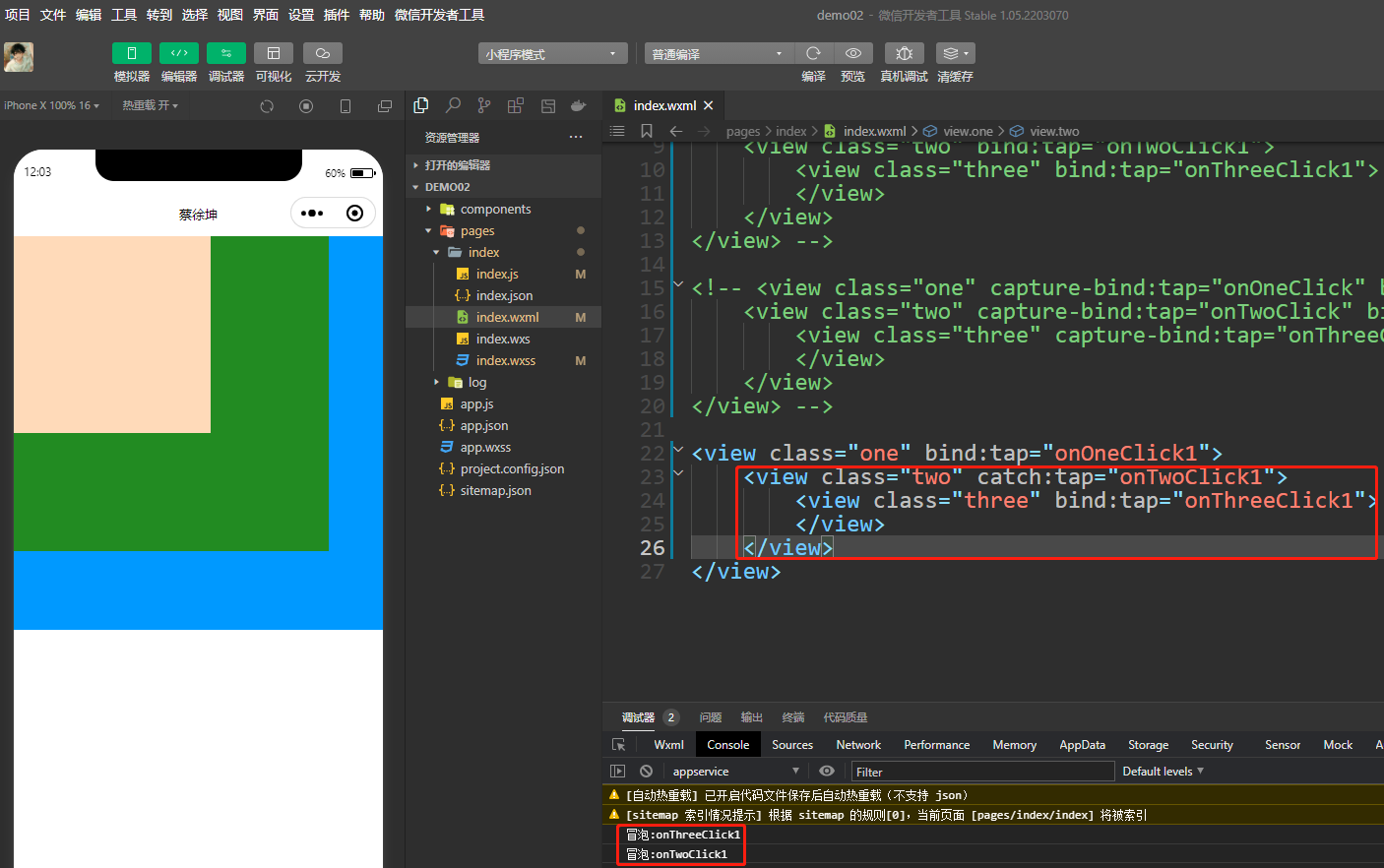Click the user avatar in the toolbar
The image size is (1384, 868).
19,57
